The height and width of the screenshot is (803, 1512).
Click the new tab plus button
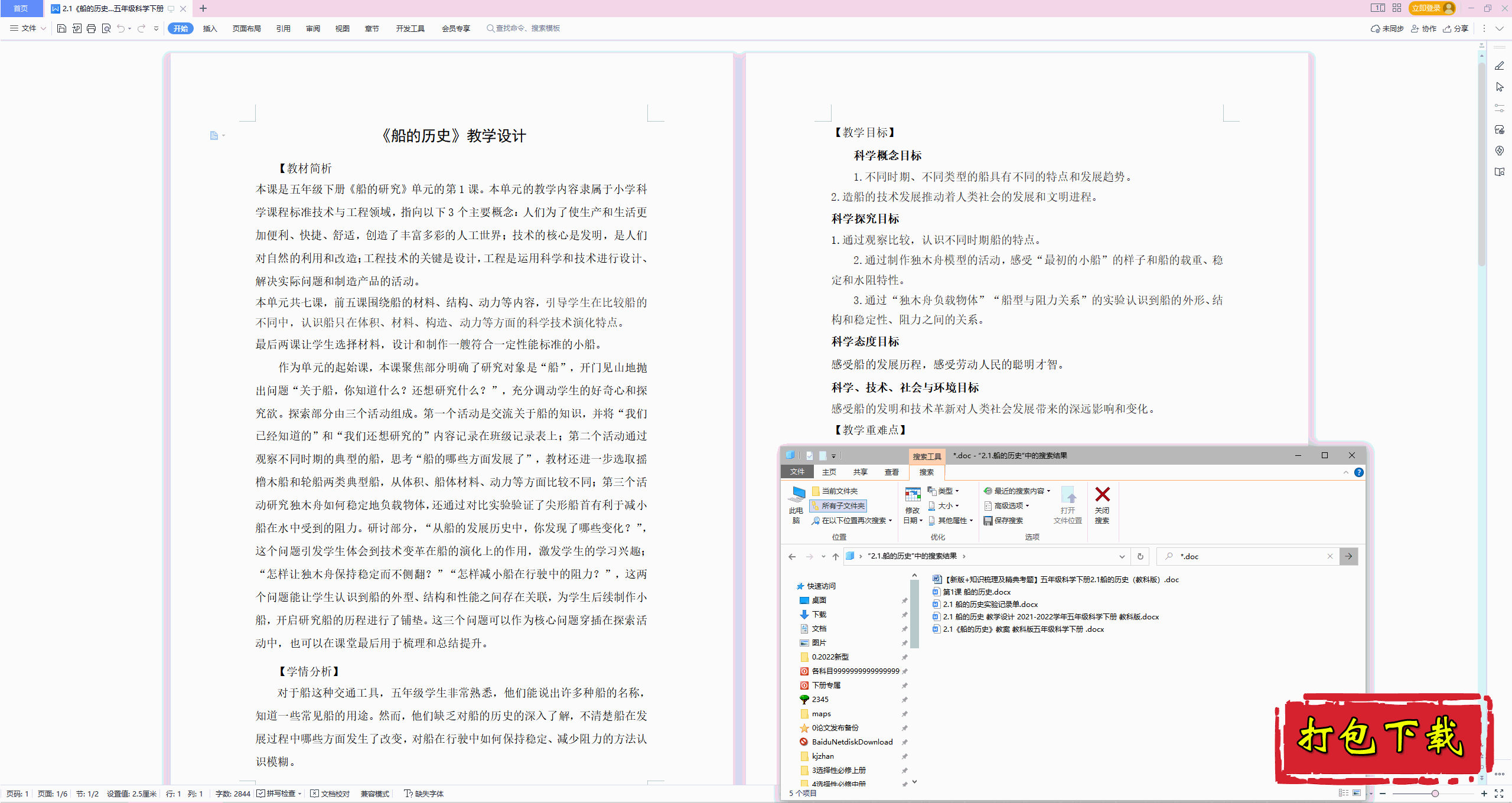click(x=203, y=8)
